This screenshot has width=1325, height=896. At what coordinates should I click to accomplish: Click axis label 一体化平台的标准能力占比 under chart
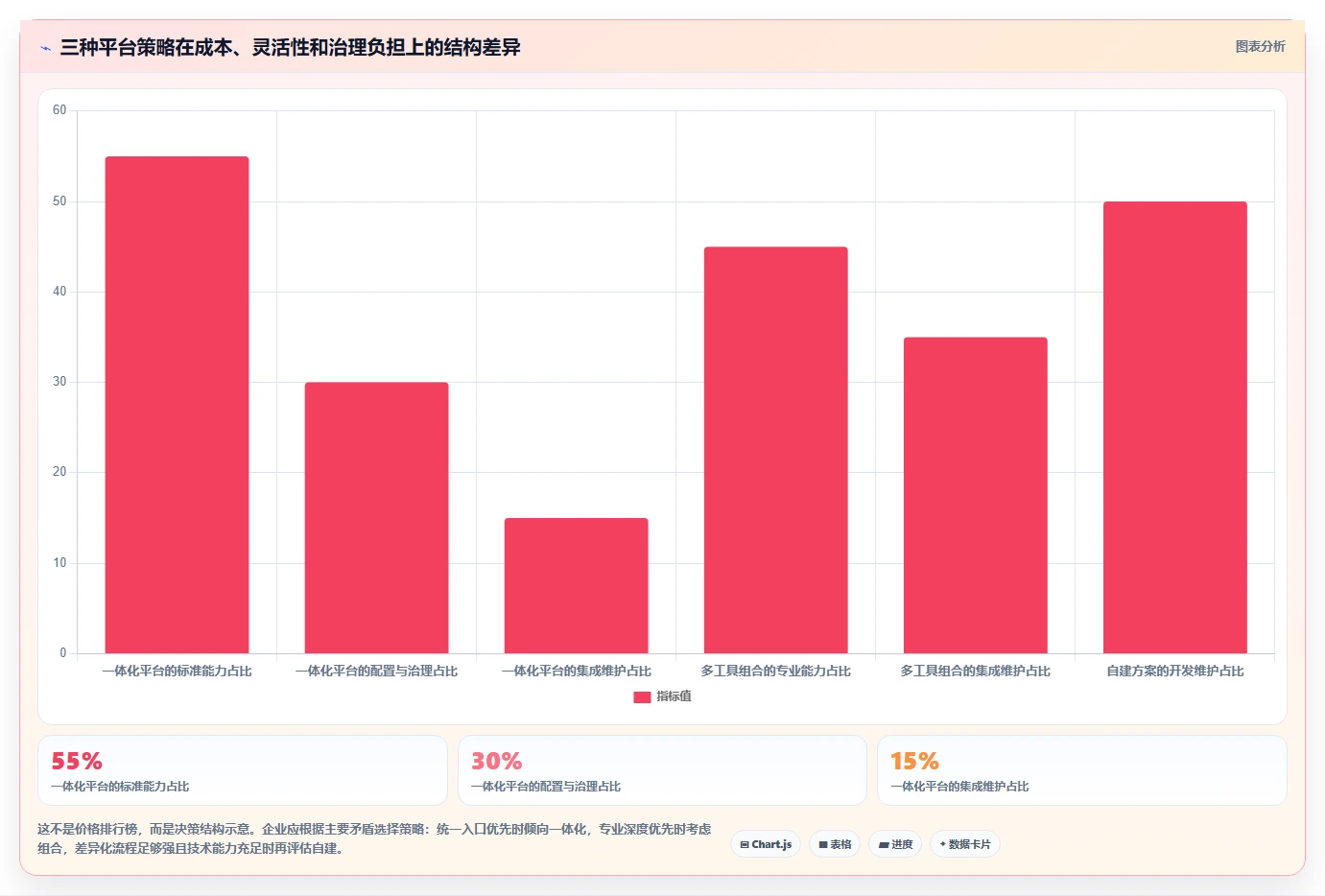coord(177,672)
